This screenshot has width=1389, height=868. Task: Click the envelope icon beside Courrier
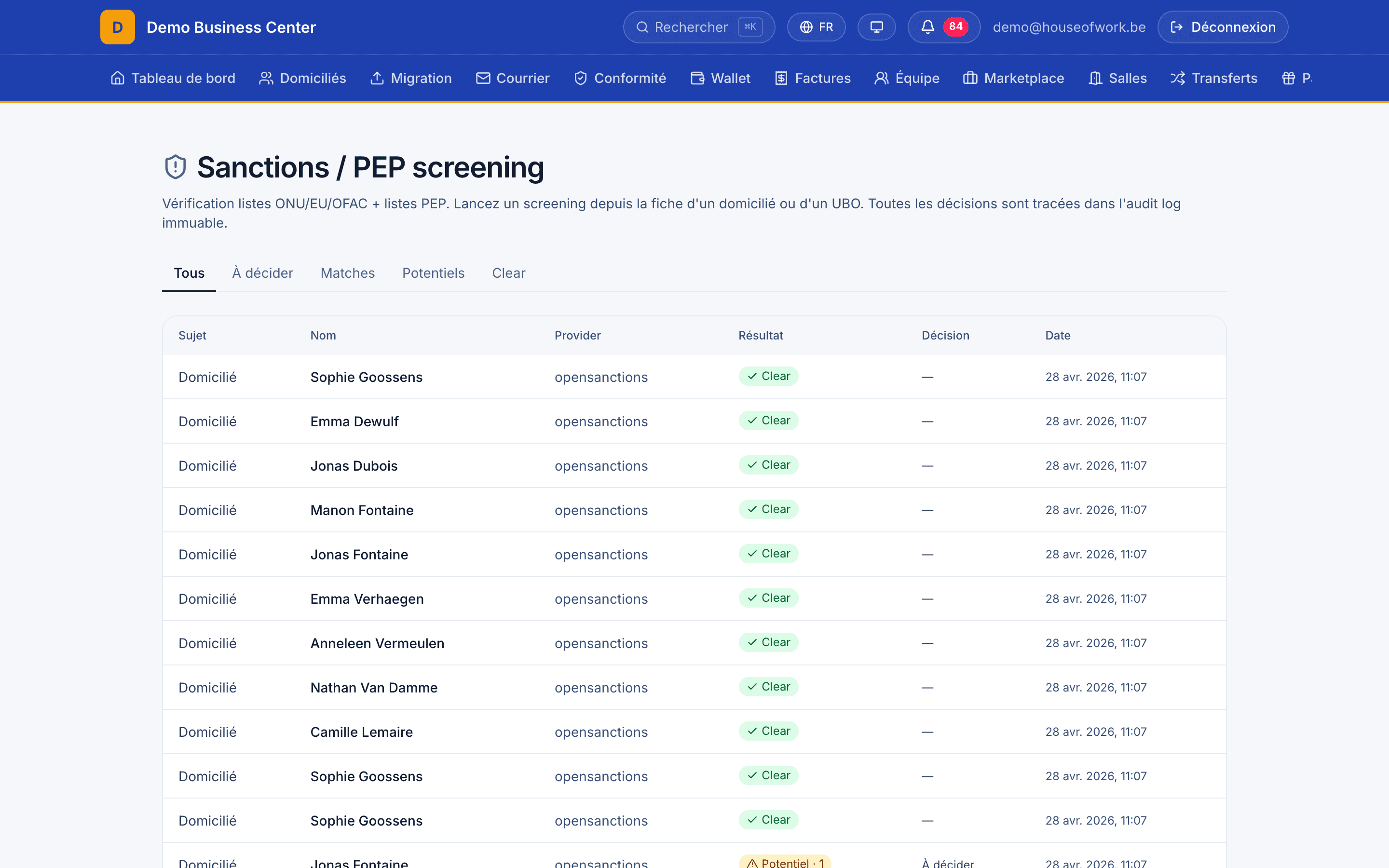point(483,78)
